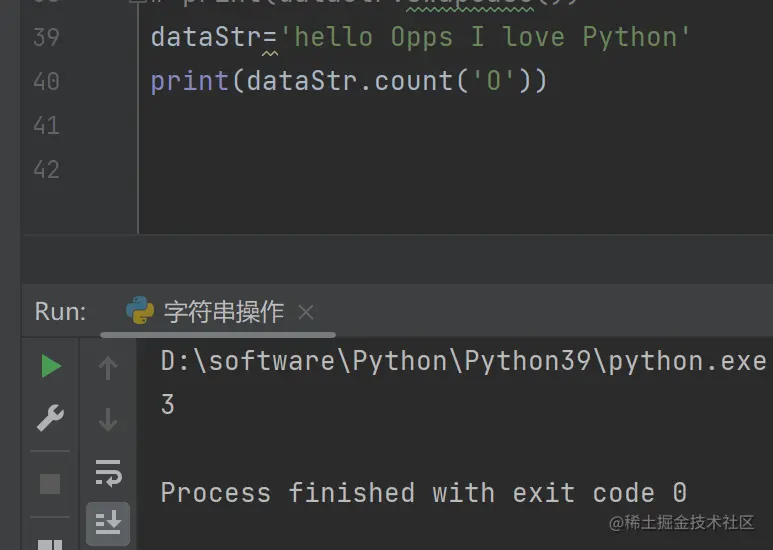Viewport: 773px width, 550px height.
Task: Click on the dataStr assignment line
Action: (x=420, y=38)
